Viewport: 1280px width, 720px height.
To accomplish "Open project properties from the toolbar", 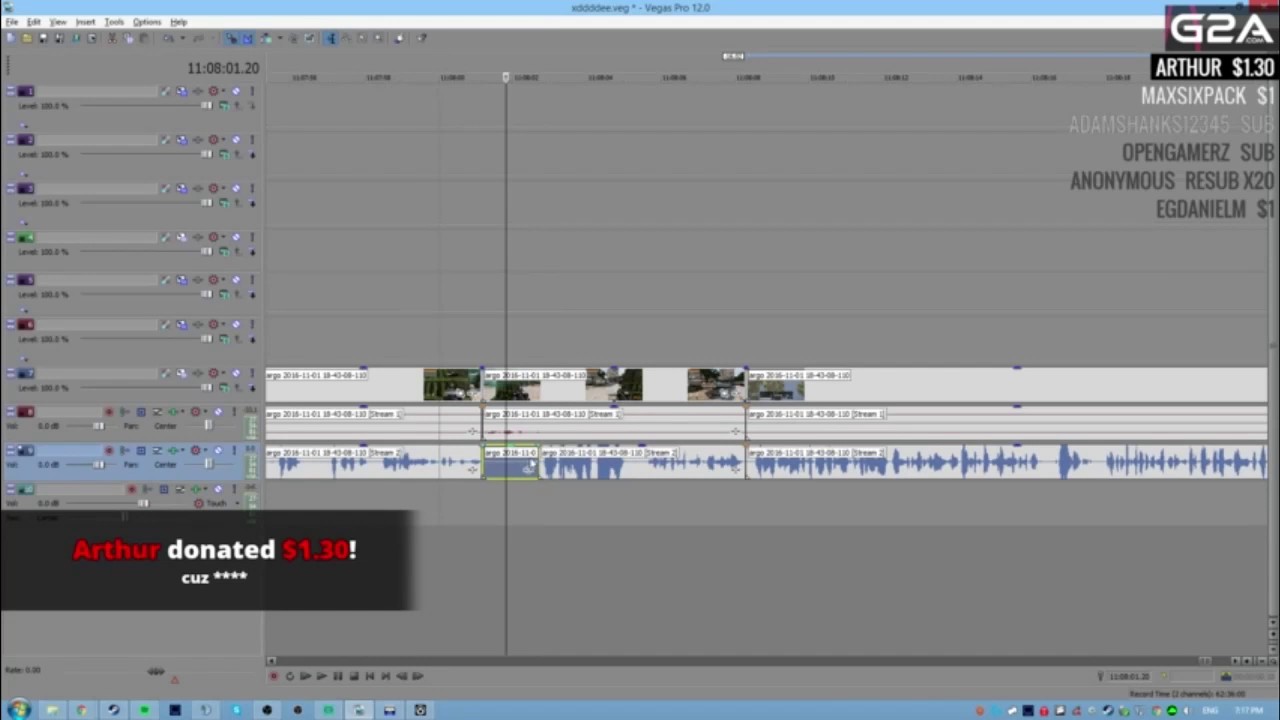I will point(91,38).
